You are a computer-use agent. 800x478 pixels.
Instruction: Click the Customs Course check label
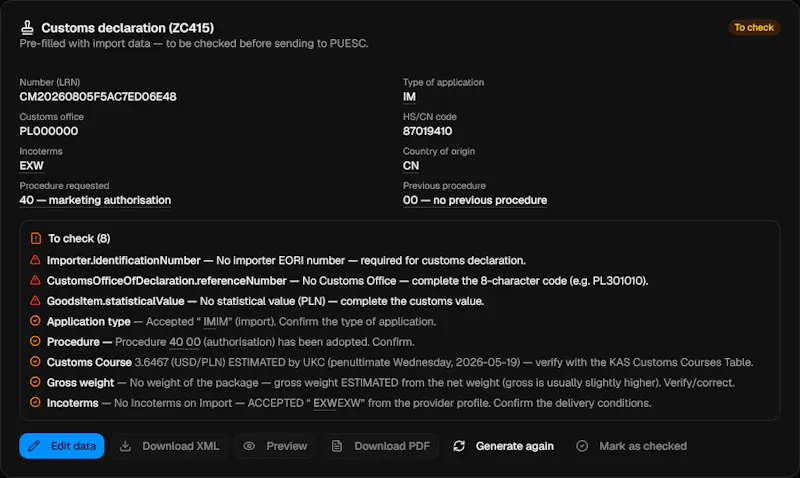[x=89, y=362]
